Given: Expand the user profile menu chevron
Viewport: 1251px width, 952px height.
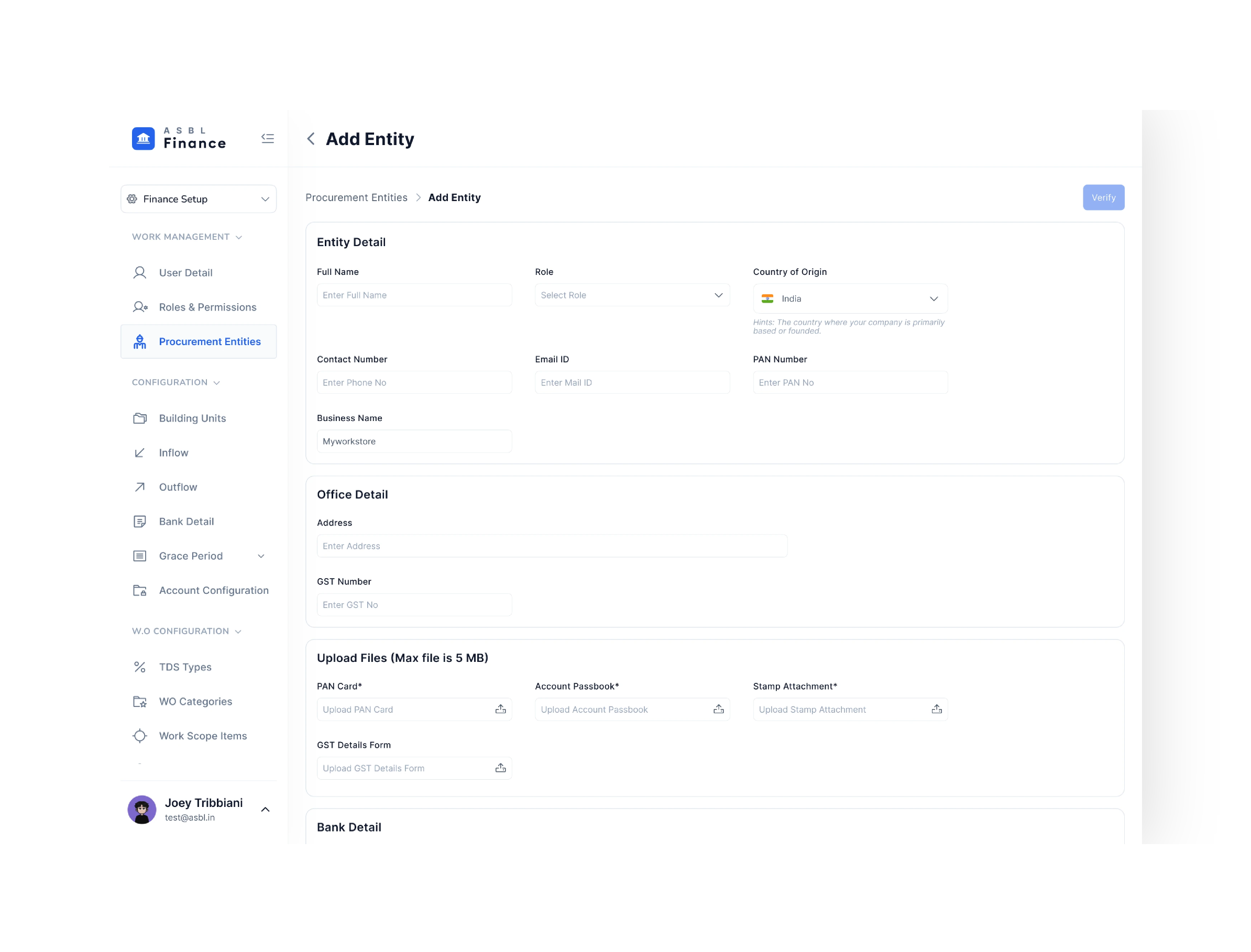Looking at the screenshot, I should coord(265,810).
